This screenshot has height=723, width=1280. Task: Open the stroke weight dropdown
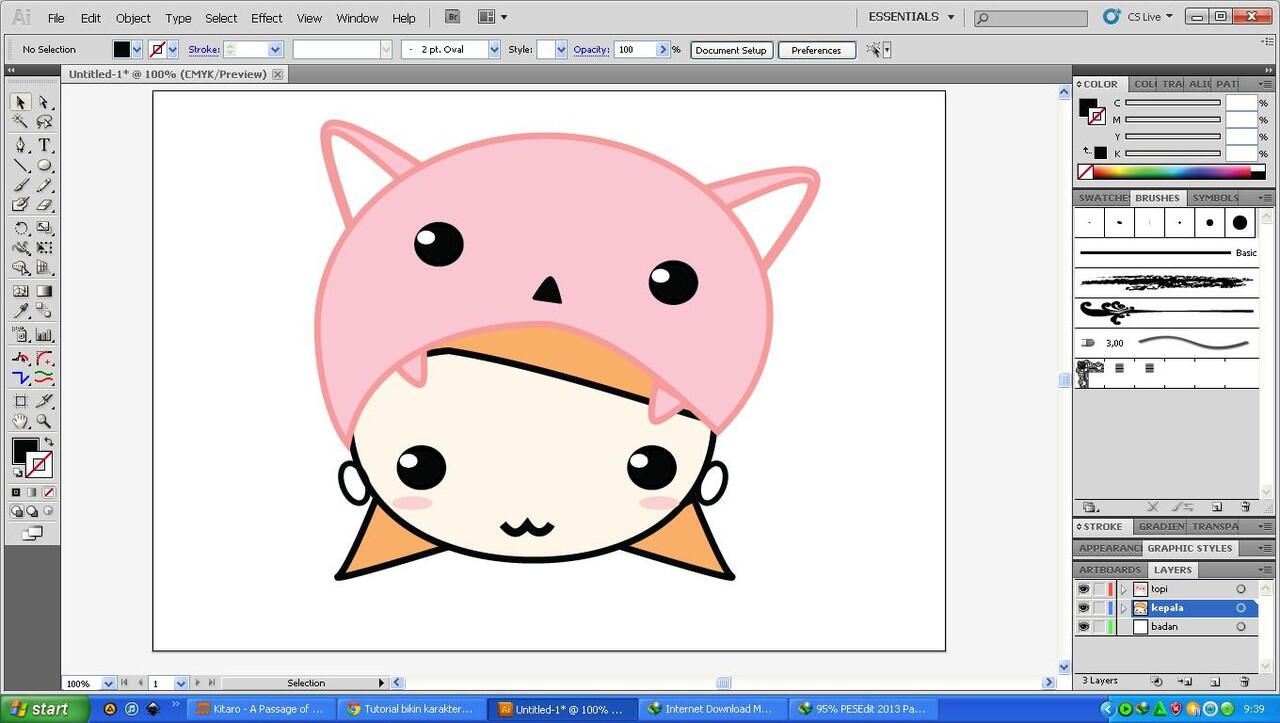pyautogui.click(x=275, y=49)
